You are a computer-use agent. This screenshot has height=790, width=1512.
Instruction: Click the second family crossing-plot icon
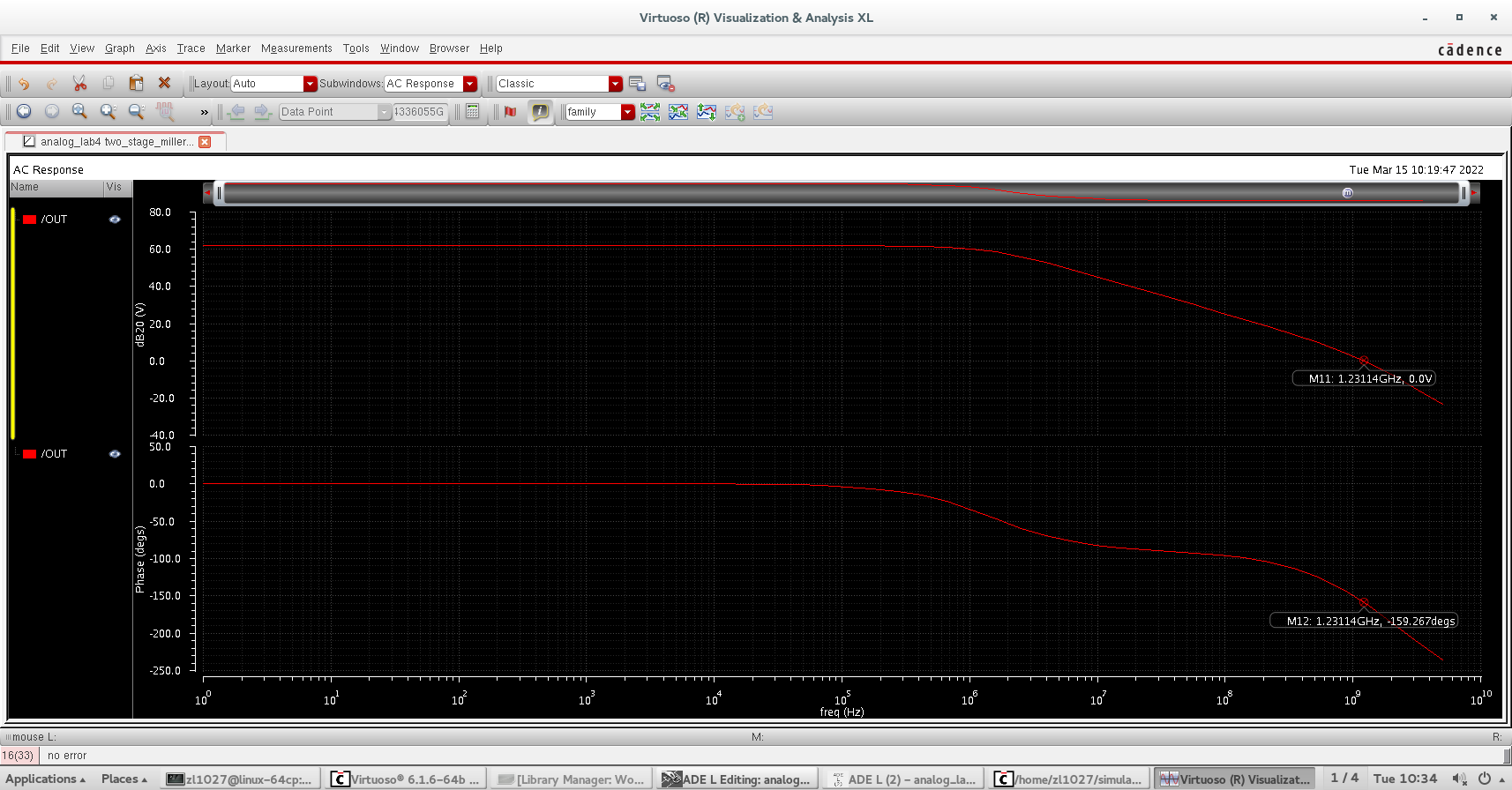pyautogui.click(x=678, y=112)
